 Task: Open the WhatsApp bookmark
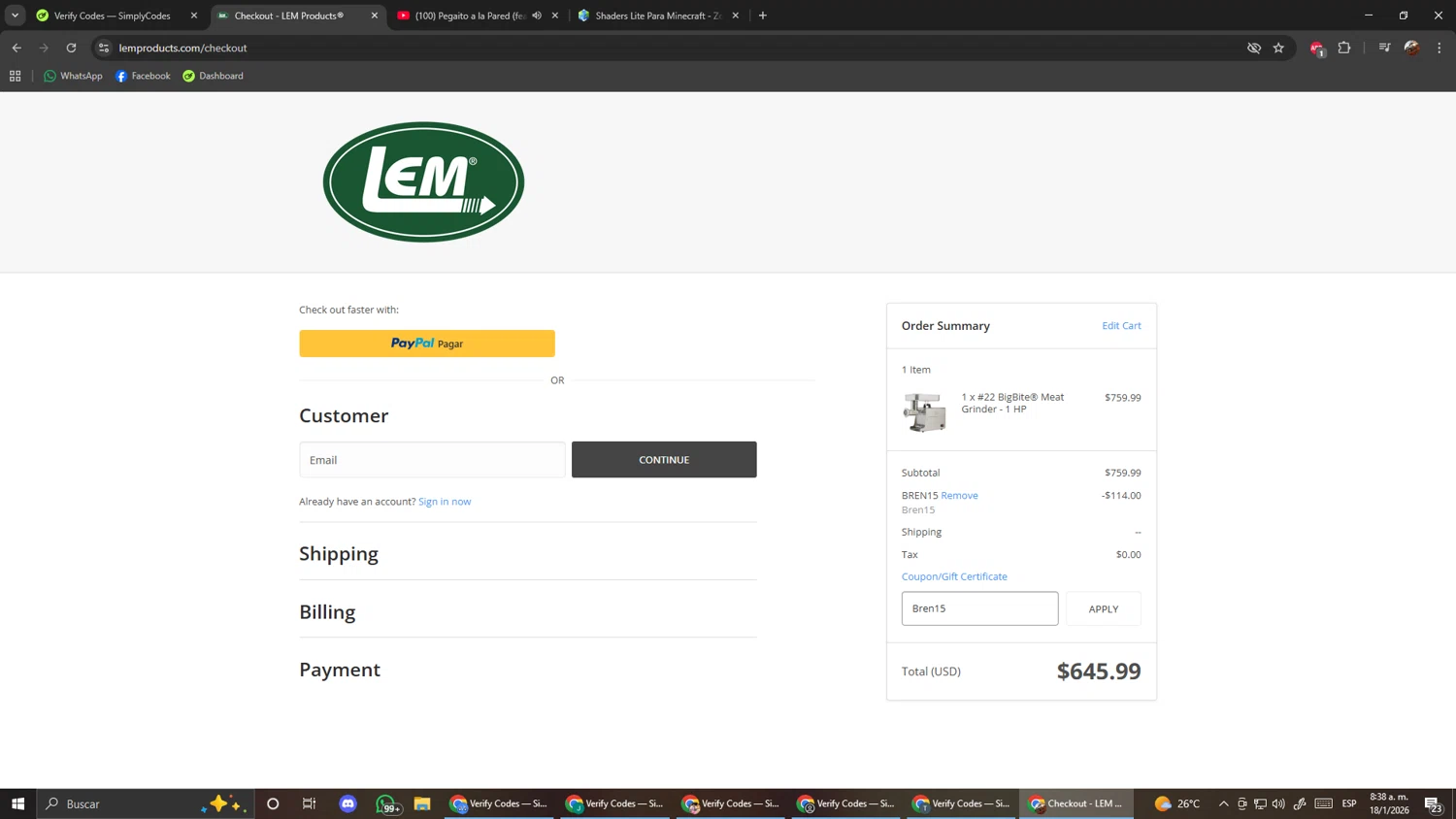73,76
